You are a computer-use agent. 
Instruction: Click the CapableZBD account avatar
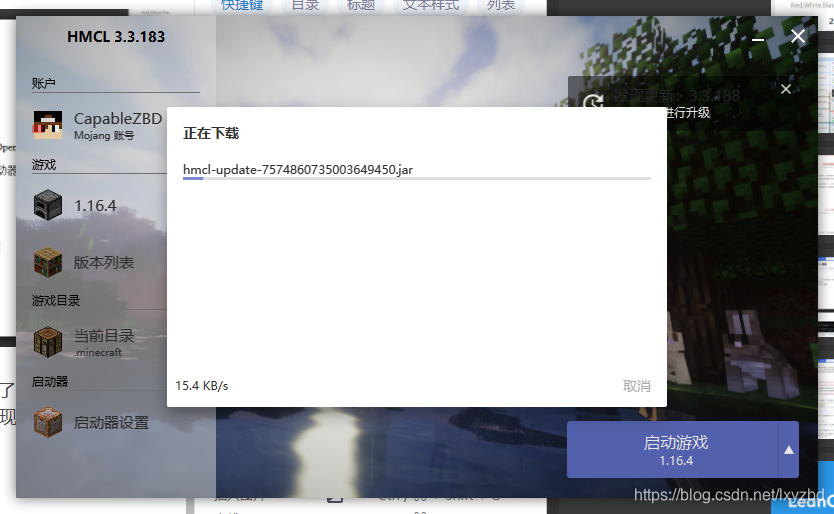48,125
